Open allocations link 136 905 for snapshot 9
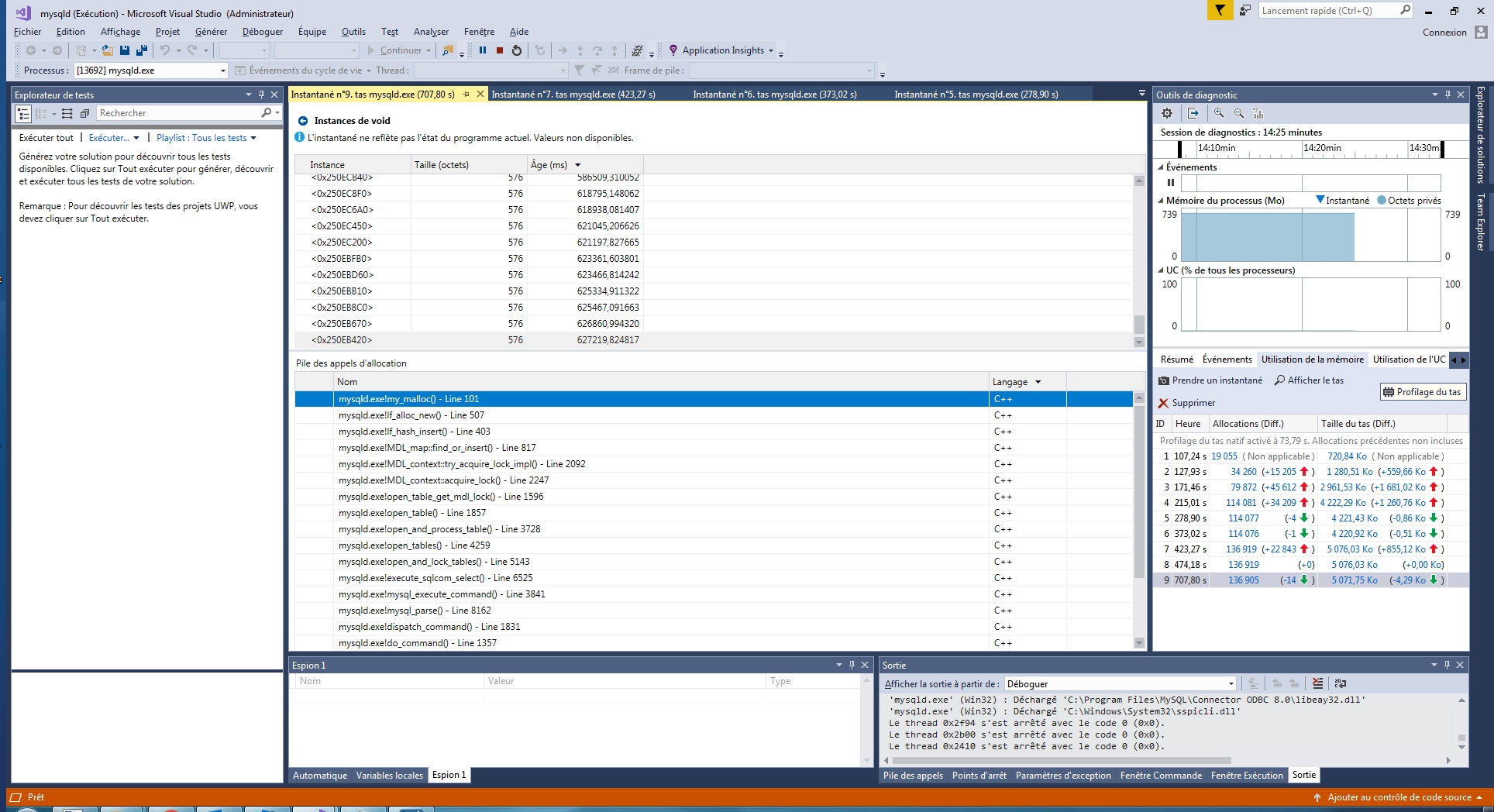This screenshot has width=1494, height=812. click(1243, 580)
